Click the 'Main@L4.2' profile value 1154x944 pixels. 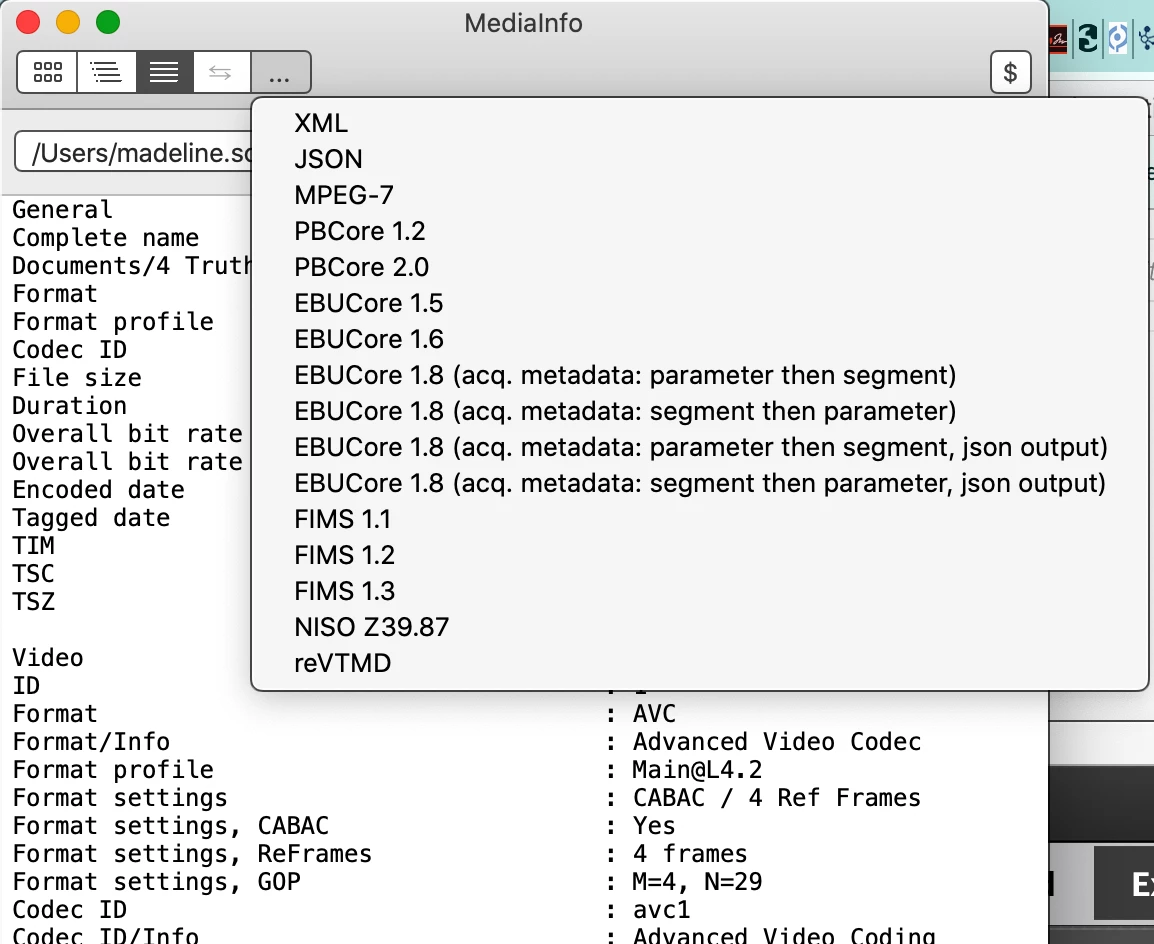pos(697,770)
